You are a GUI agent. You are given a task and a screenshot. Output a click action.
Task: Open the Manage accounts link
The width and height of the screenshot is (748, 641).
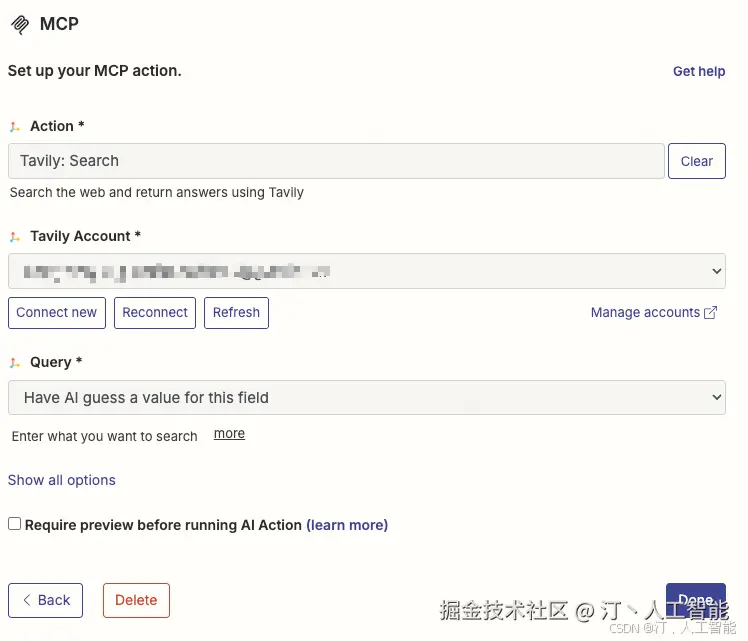click(x=645, y=313)
